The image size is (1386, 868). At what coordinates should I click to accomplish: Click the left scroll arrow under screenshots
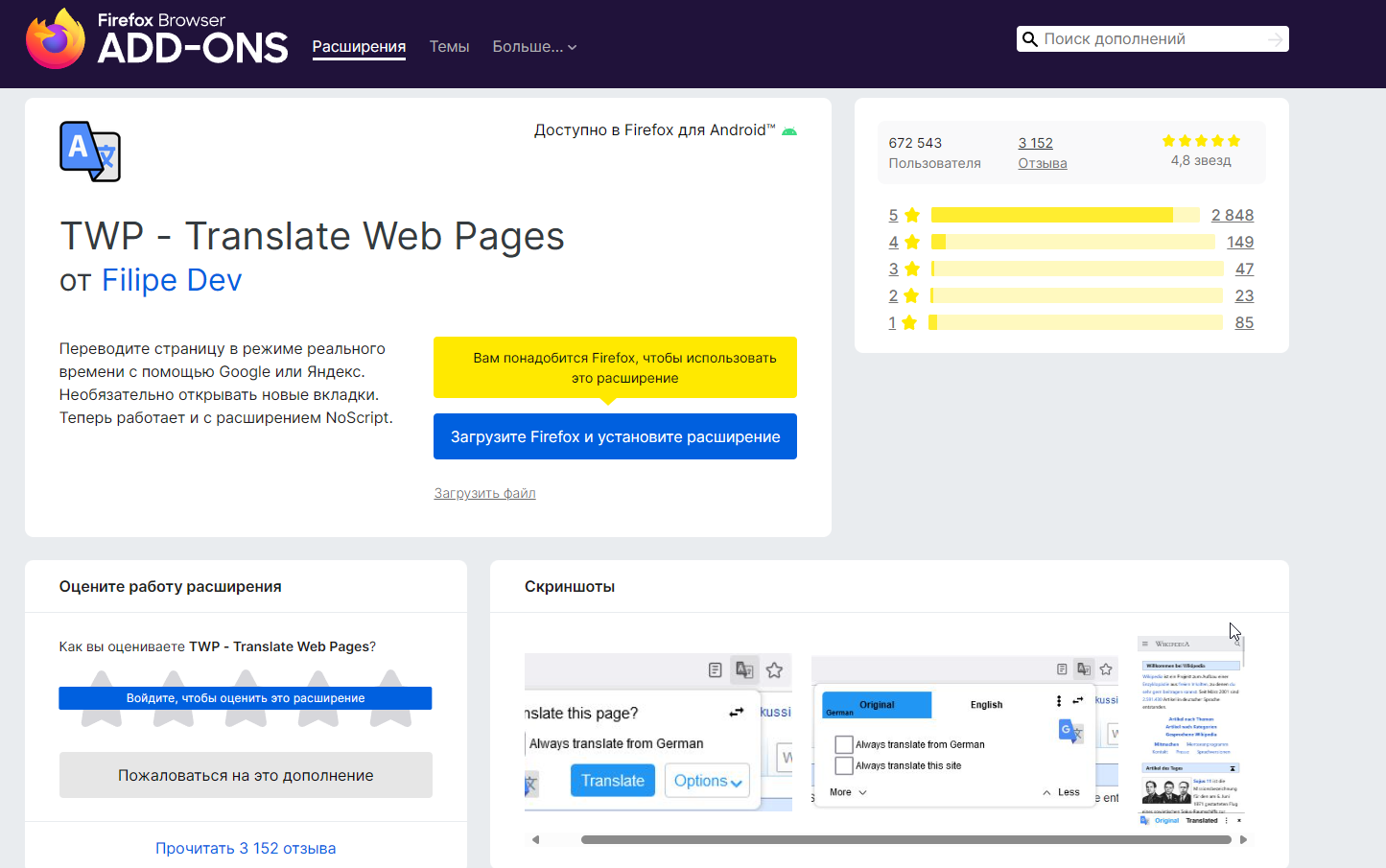pos(535,839)
